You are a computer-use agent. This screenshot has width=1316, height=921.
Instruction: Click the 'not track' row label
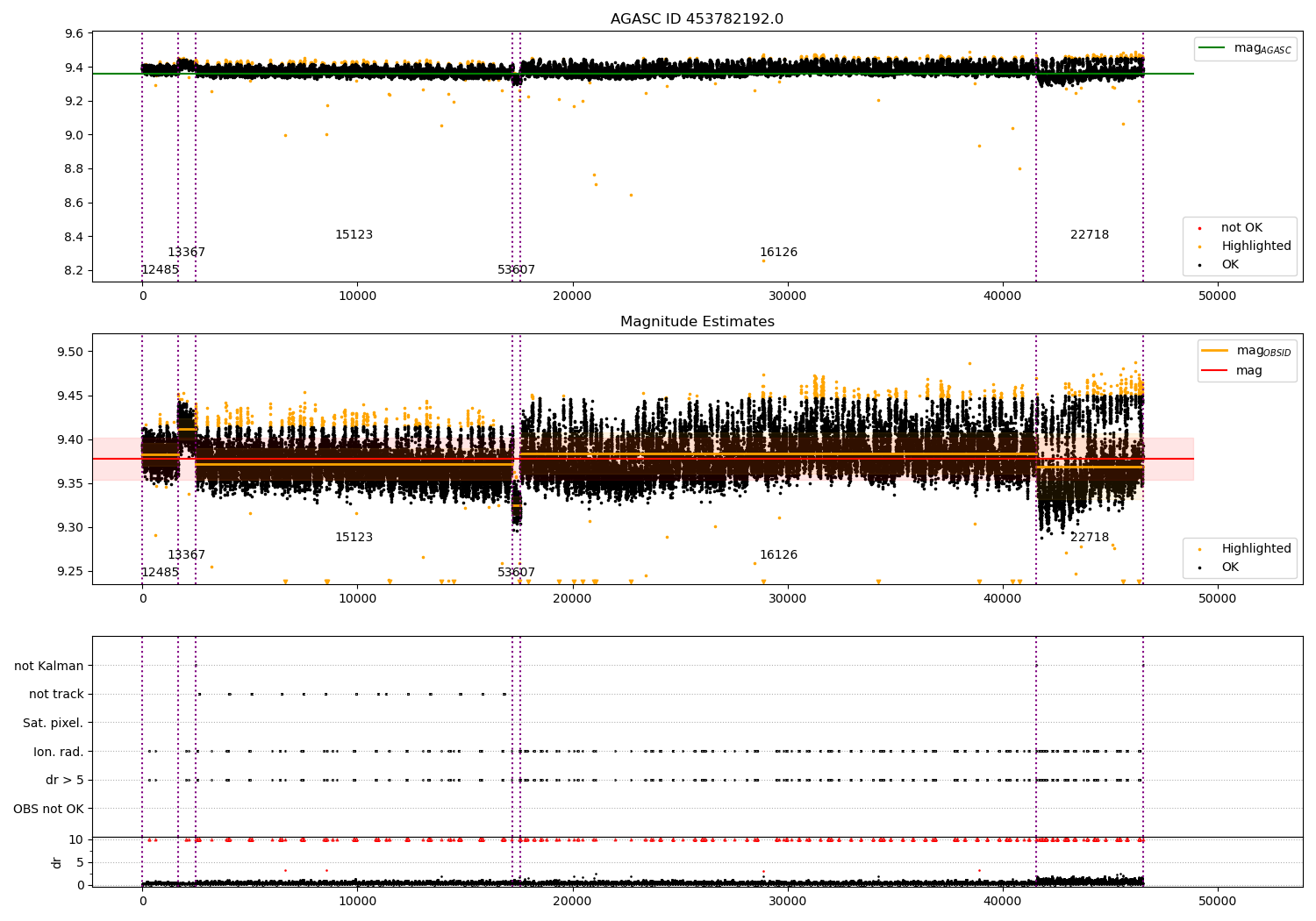coord(56,695)
